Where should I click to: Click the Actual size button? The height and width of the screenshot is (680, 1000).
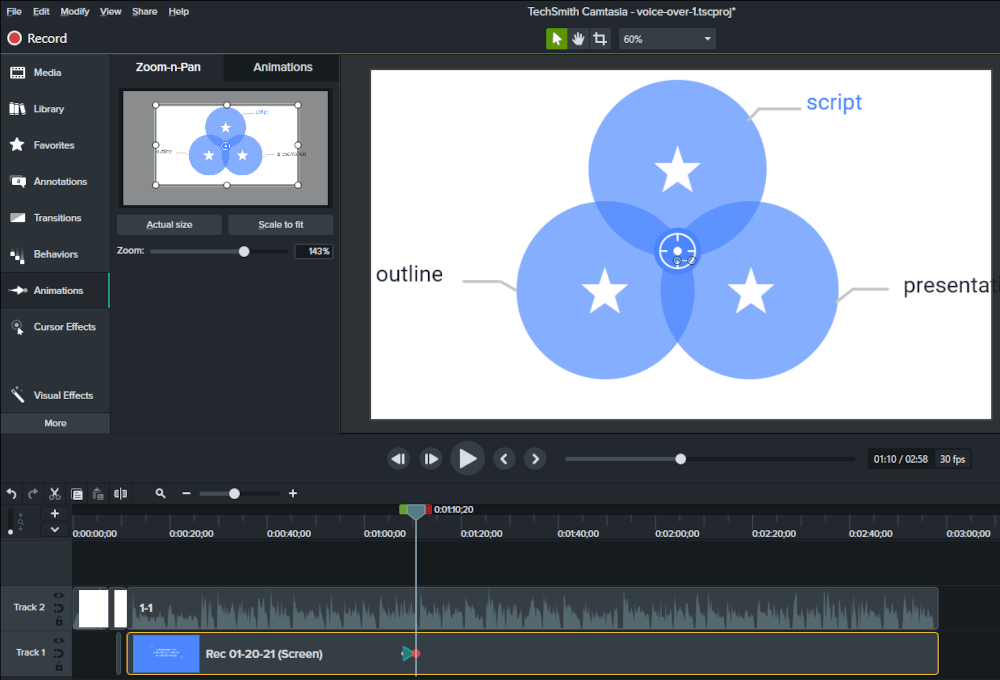tap(169, 224)
